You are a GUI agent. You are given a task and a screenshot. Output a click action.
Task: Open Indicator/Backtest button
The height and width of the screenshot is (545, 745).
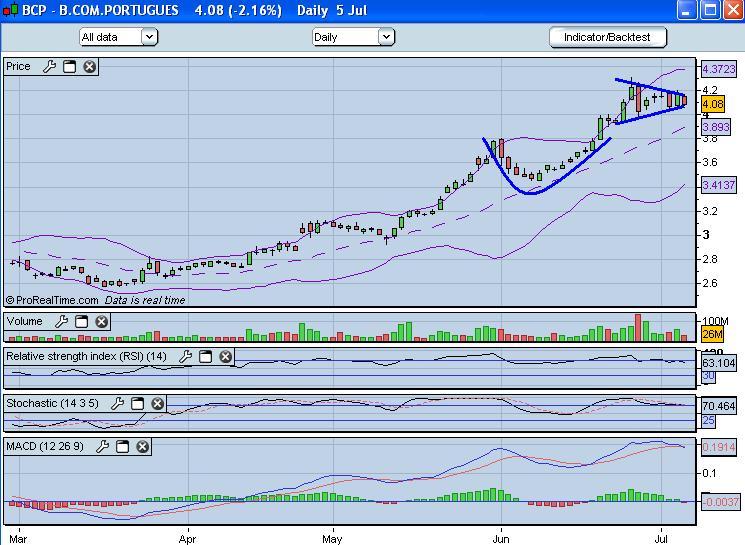click(608, 37)
